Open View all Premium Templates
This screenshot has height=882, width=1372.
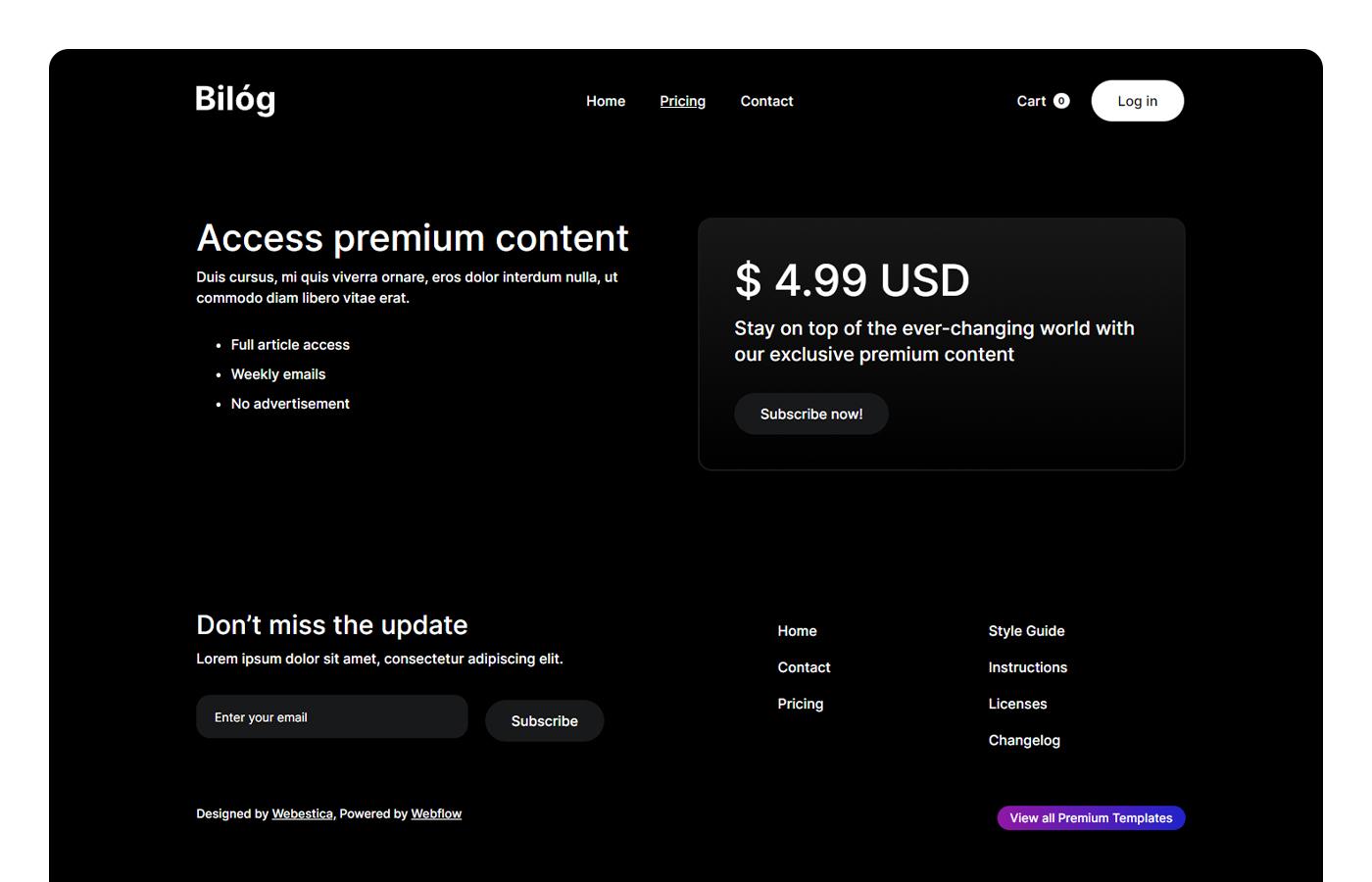coord(1090,817)
